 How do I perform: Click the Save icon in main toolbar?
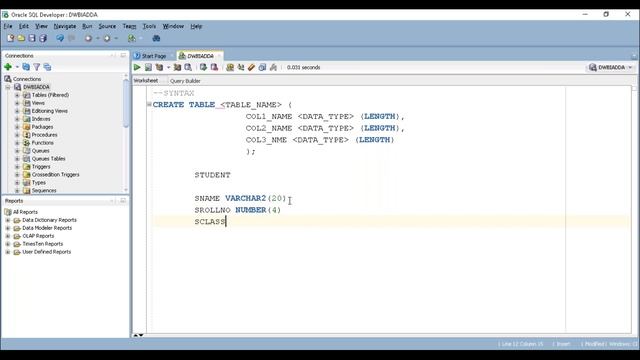coord(32,38)
